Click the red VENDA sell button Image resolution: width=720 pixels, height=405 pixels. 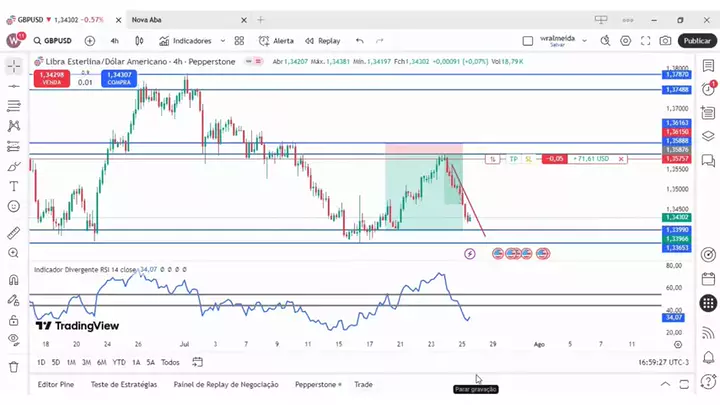[48, 77]
